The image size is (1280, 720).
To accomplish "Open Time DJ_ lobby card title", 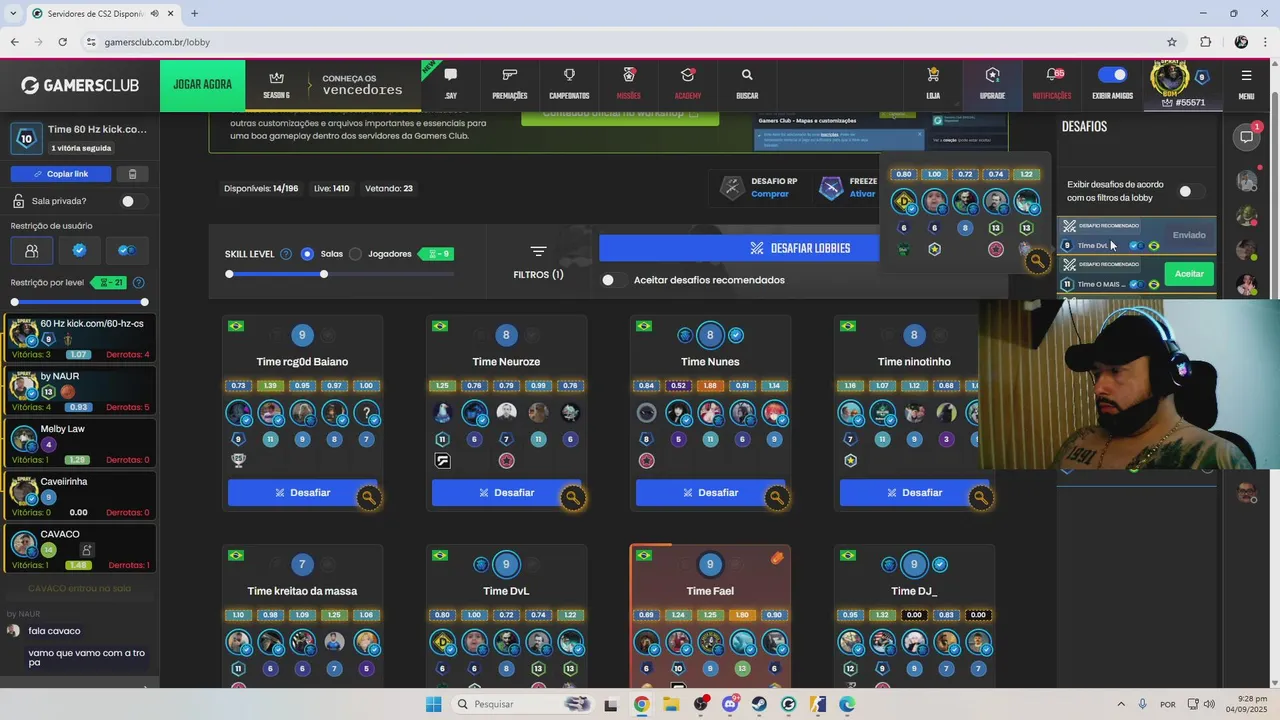I will click(x=914, y=591).
